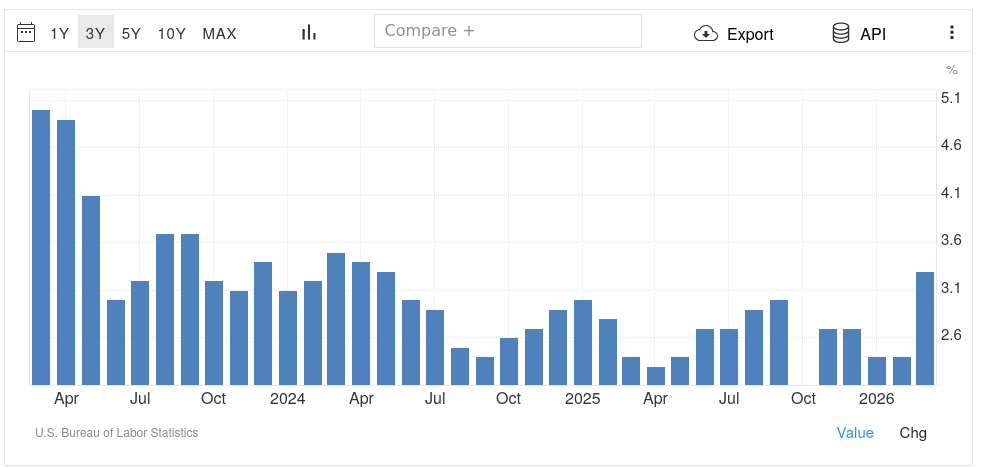This screenshot has width=983, height=468.
Task: Show the MAX time range
Action: (x=219, y=34)
